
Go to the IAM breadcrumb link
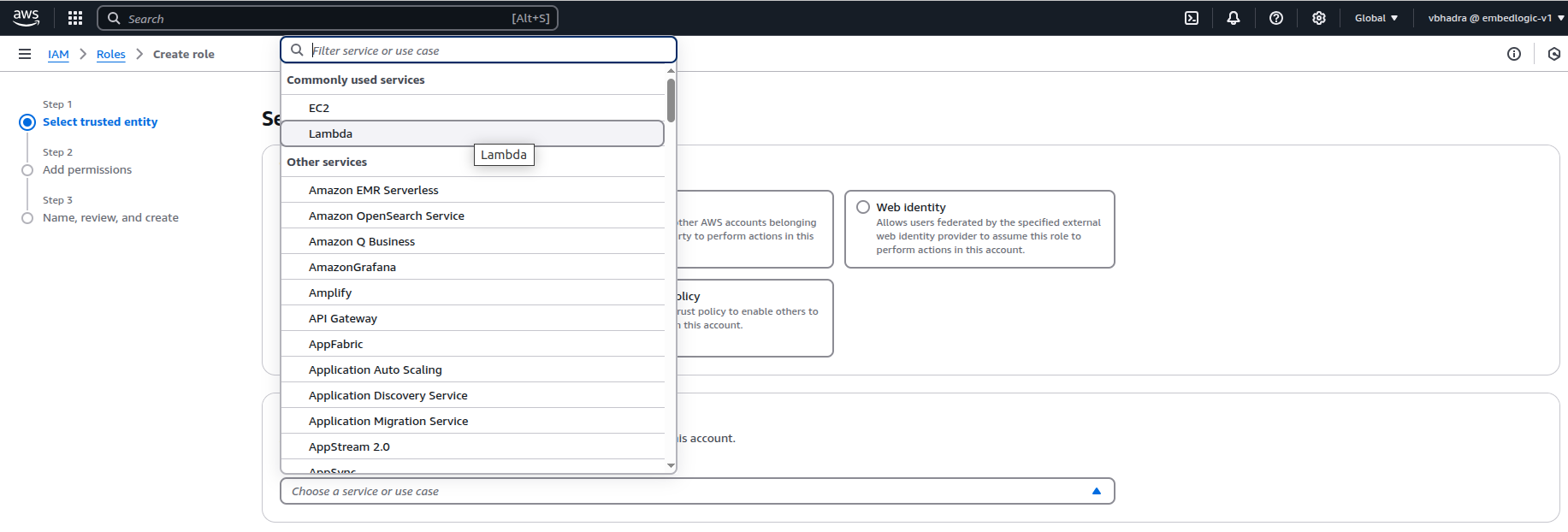click(x=58, y=54)
